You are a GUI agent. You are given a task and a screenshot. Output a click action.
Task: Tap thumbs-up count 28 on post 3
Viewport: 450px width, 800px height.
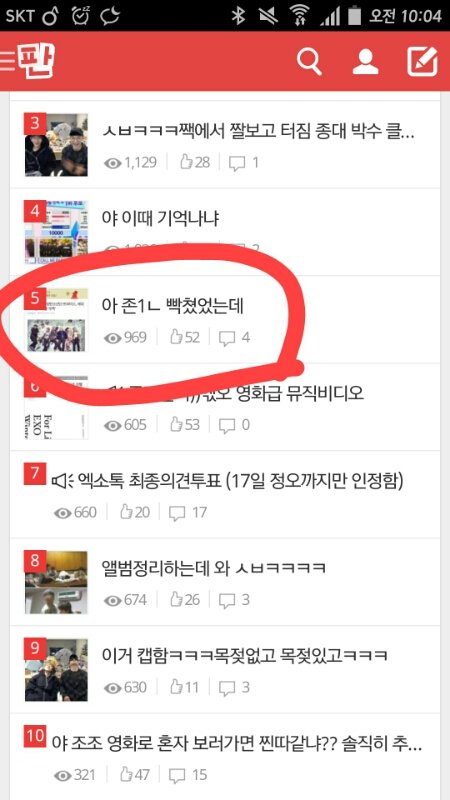[x=195, y=163]
